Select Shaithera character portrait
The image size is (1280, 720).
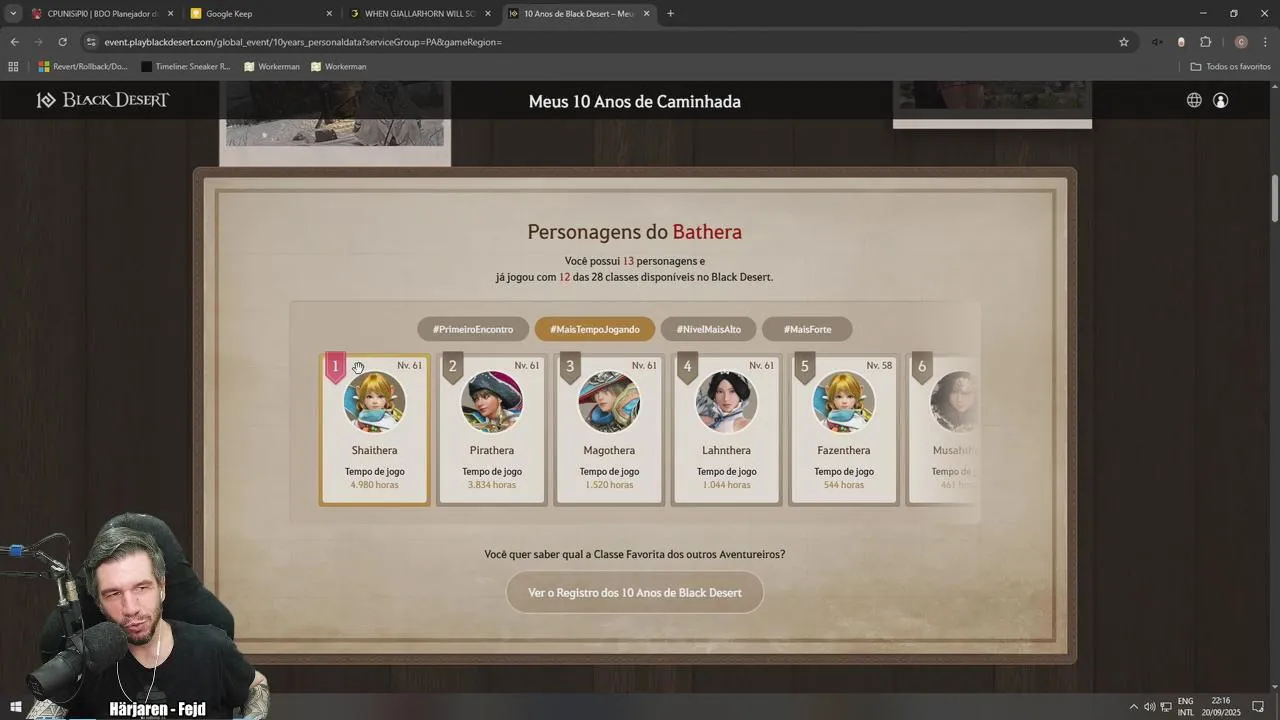click(x=375, y=402)
